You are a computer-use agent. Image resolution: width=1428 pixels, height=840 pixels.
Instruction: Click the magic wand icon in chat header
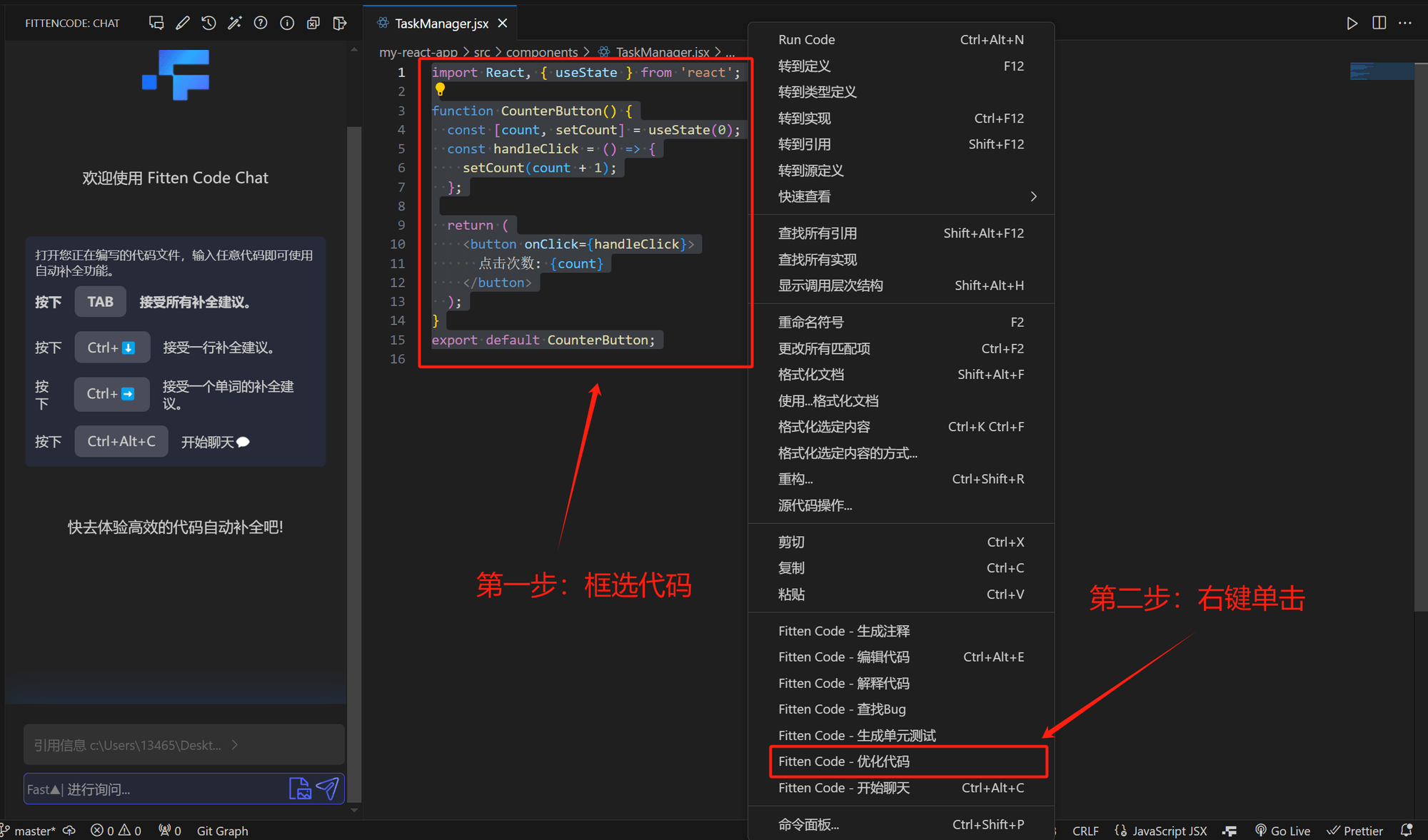point(234,23)
